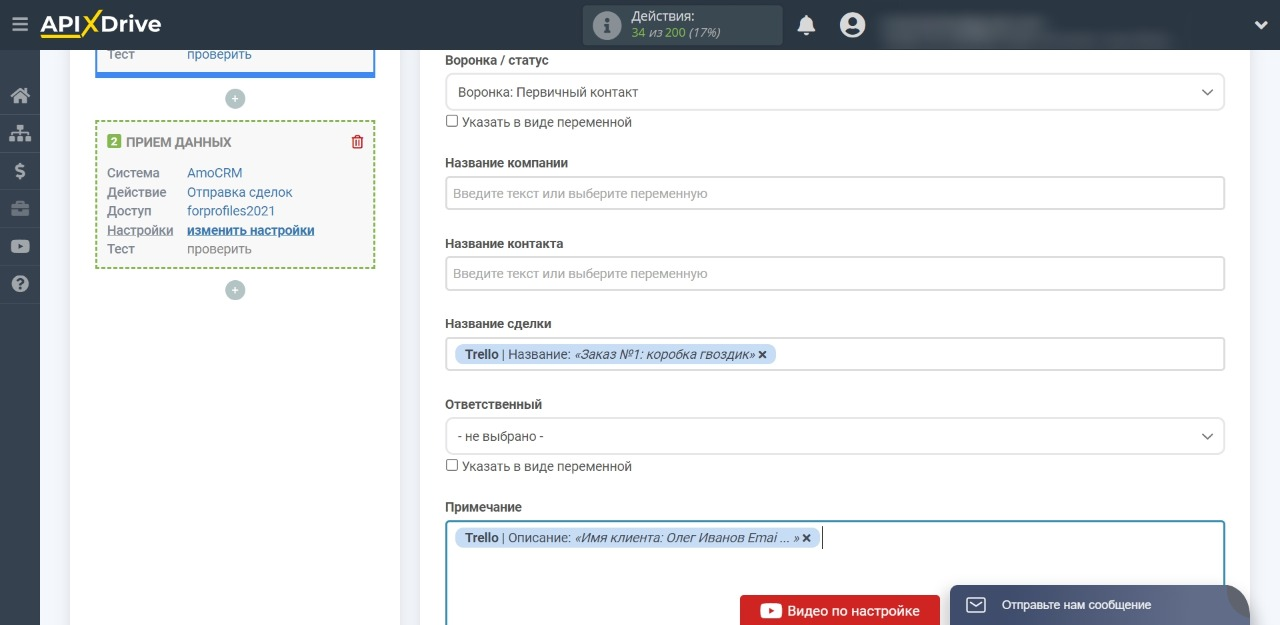1280x625 pixels.
Task: Click проверить in the ПРИЕМ ДАННЫХ block
Action: 219,249
